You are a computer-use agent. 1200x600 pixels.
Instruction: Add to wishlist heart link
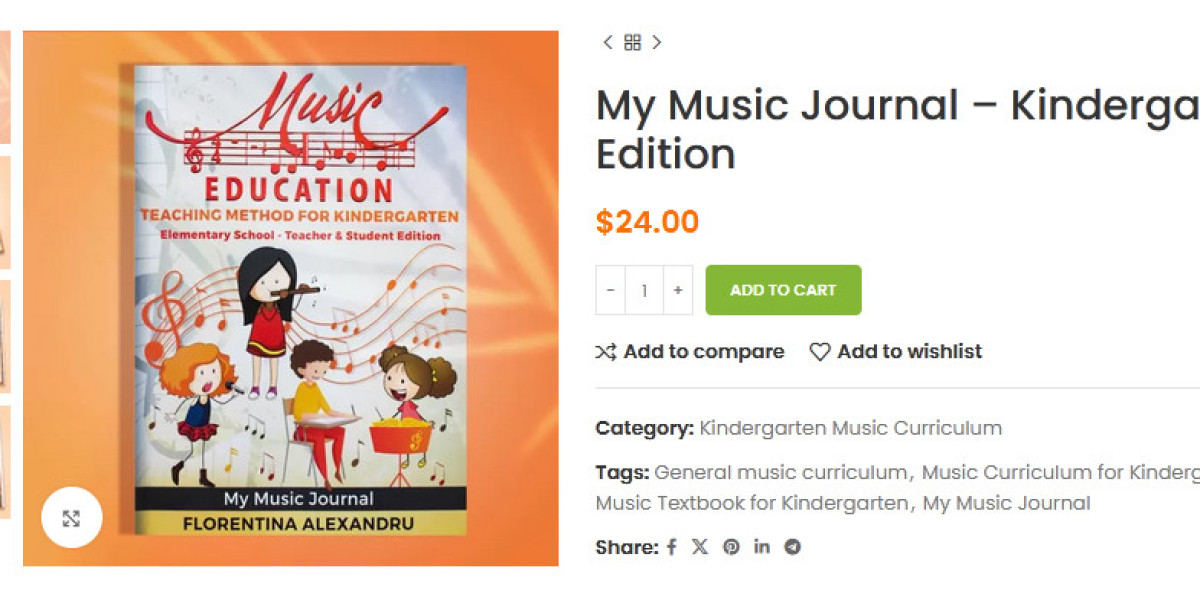coord(896,351)
